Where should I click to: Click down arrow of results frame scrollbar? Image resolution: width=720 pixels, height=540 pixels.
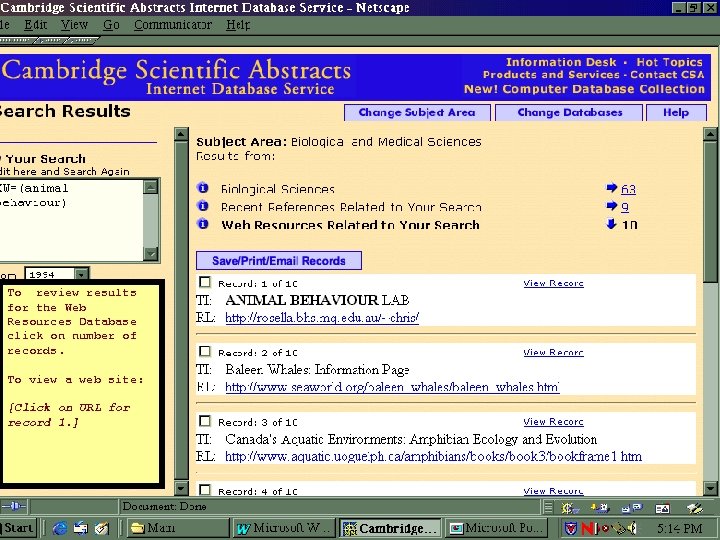click(x=710, y=488)
